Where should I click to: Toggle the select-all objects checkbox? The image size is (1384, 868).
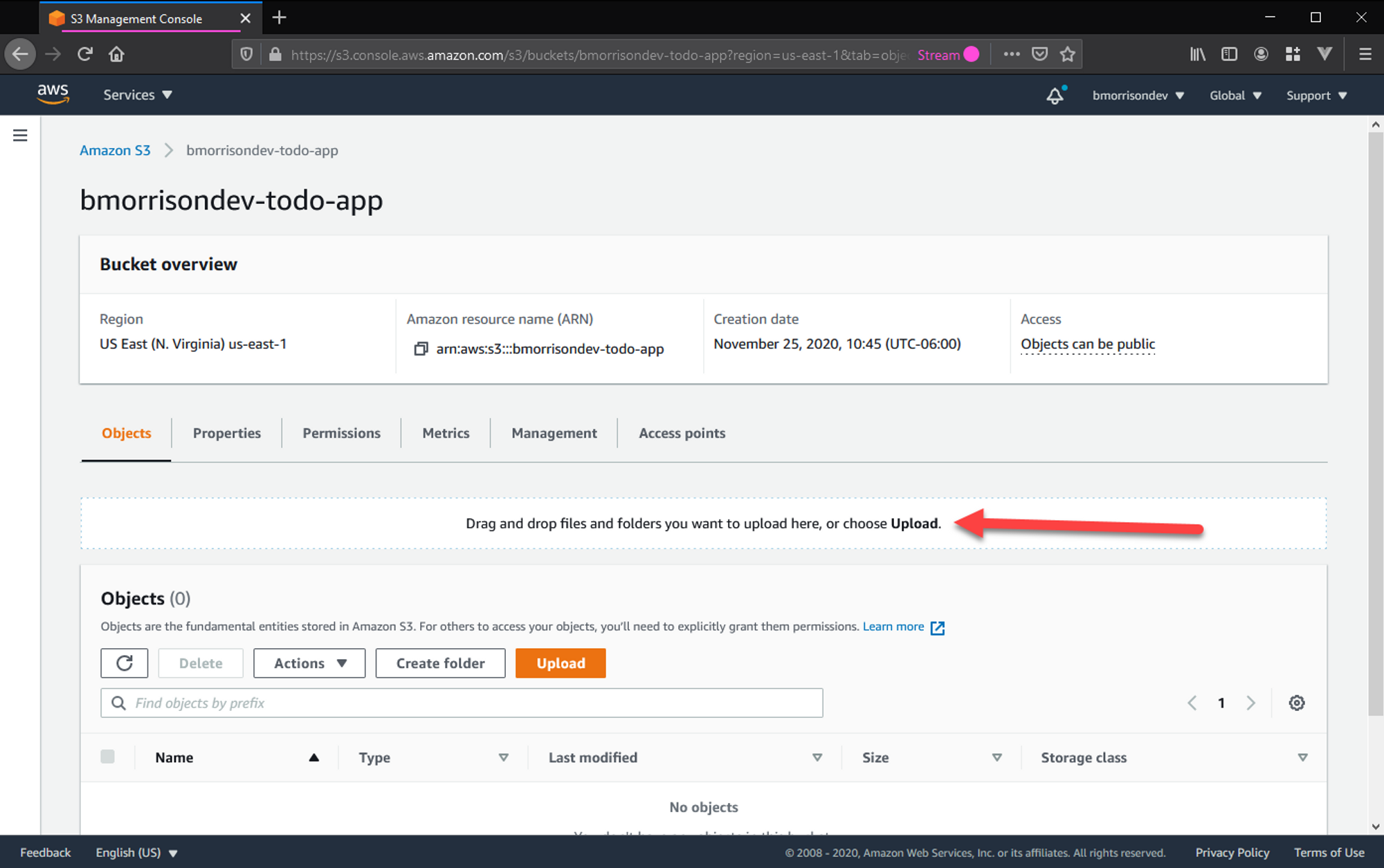click(x=107, y=757)
